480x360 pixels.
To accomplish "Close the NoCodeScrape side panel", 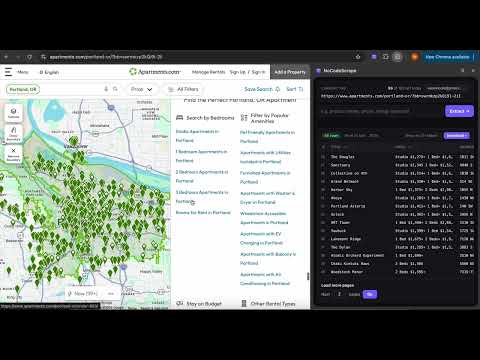I will point(473,71).
